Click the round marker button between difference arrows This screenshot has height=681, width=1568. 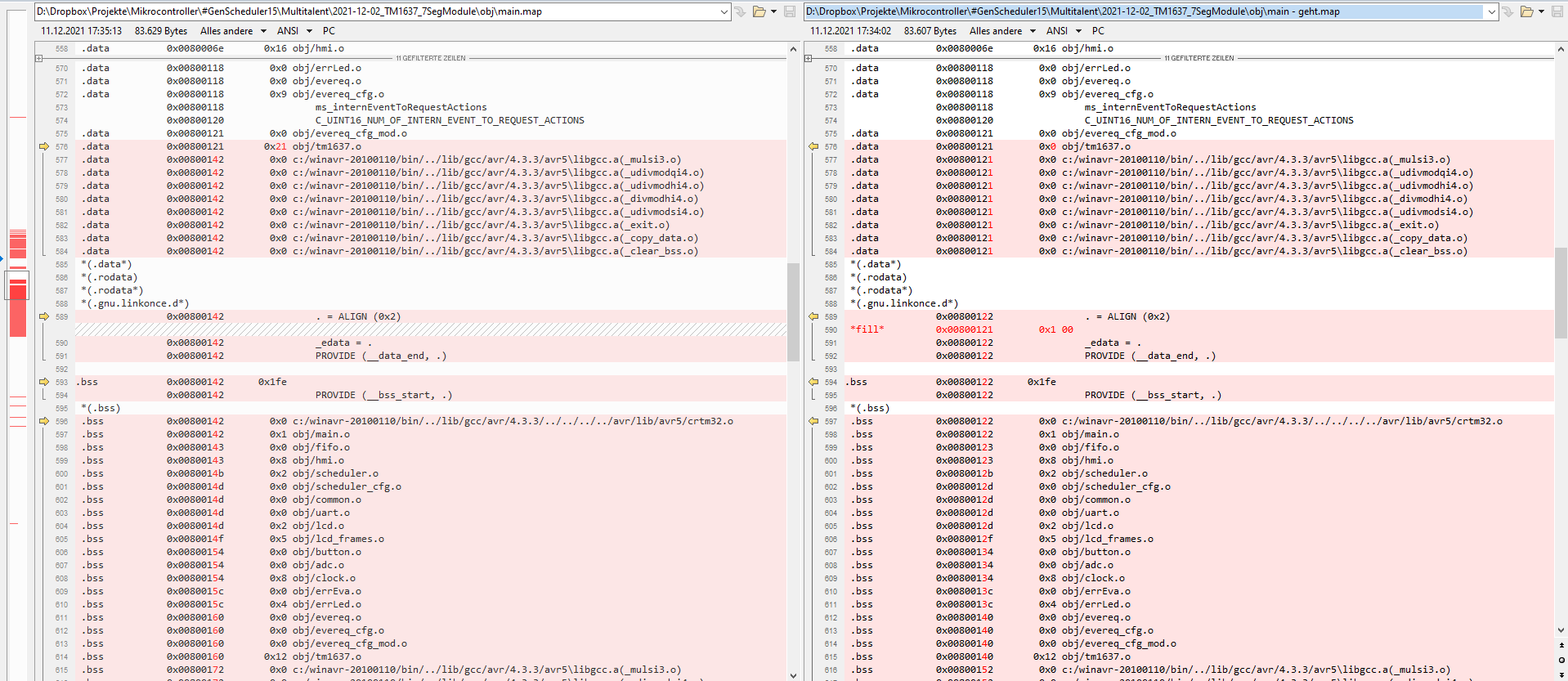click(1561, 660)
